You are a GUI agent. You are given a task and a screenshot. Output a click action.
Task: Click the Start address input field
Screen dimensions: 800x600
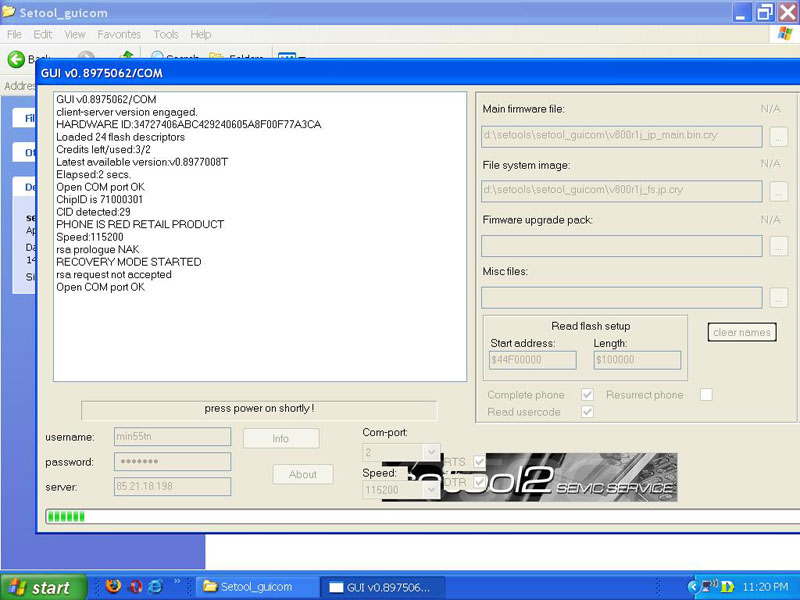[x=533, y=360]
